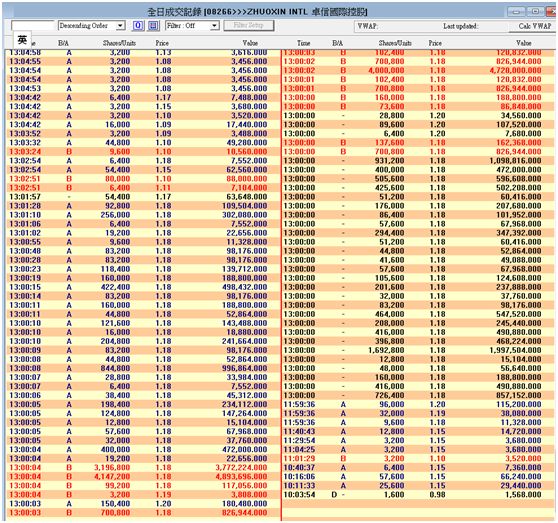
Task: Select the trade row at 13:03:52
Action: [144, 134]
